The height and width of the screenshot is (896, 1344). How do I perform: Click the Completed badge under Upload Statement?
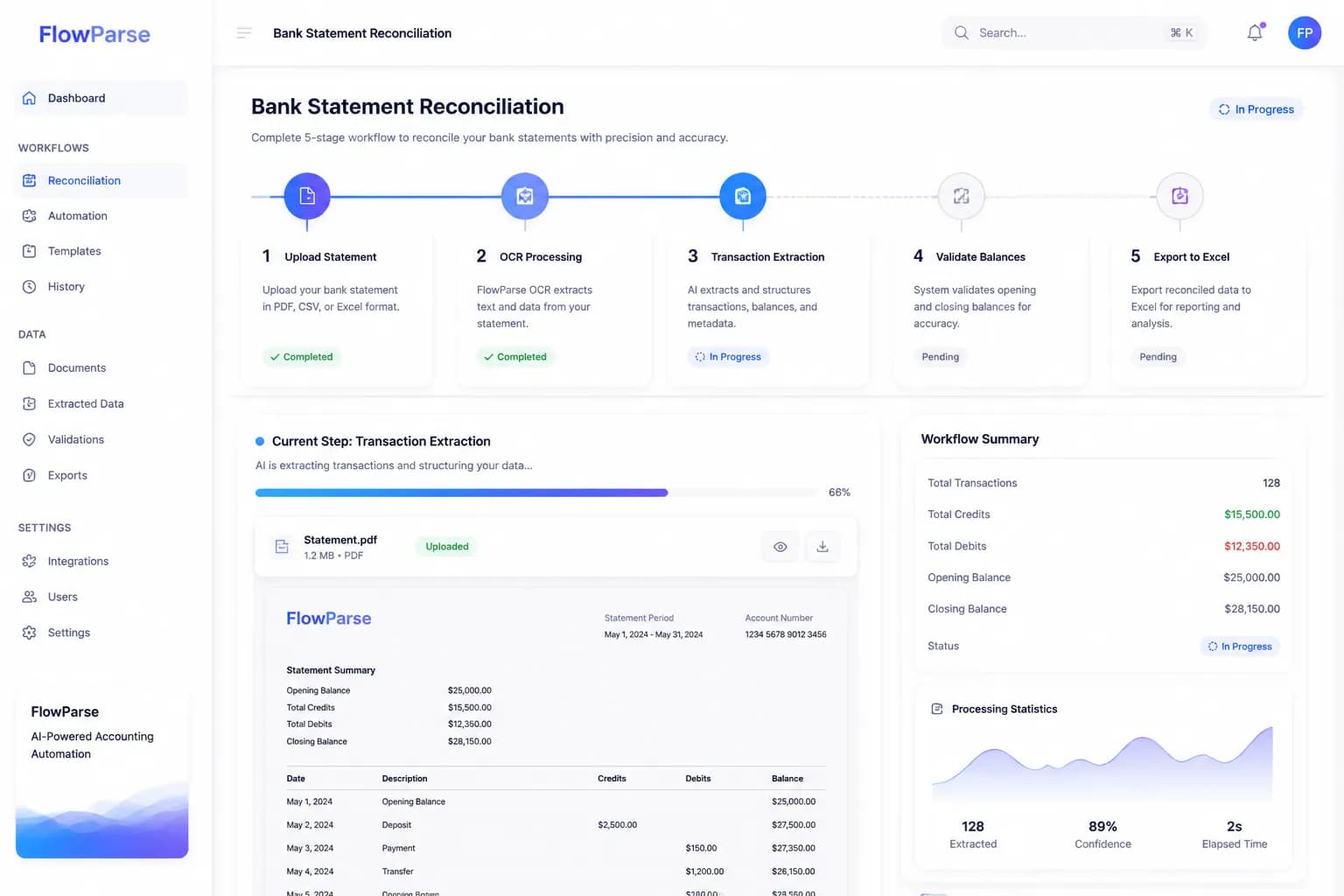pos(301,357)
